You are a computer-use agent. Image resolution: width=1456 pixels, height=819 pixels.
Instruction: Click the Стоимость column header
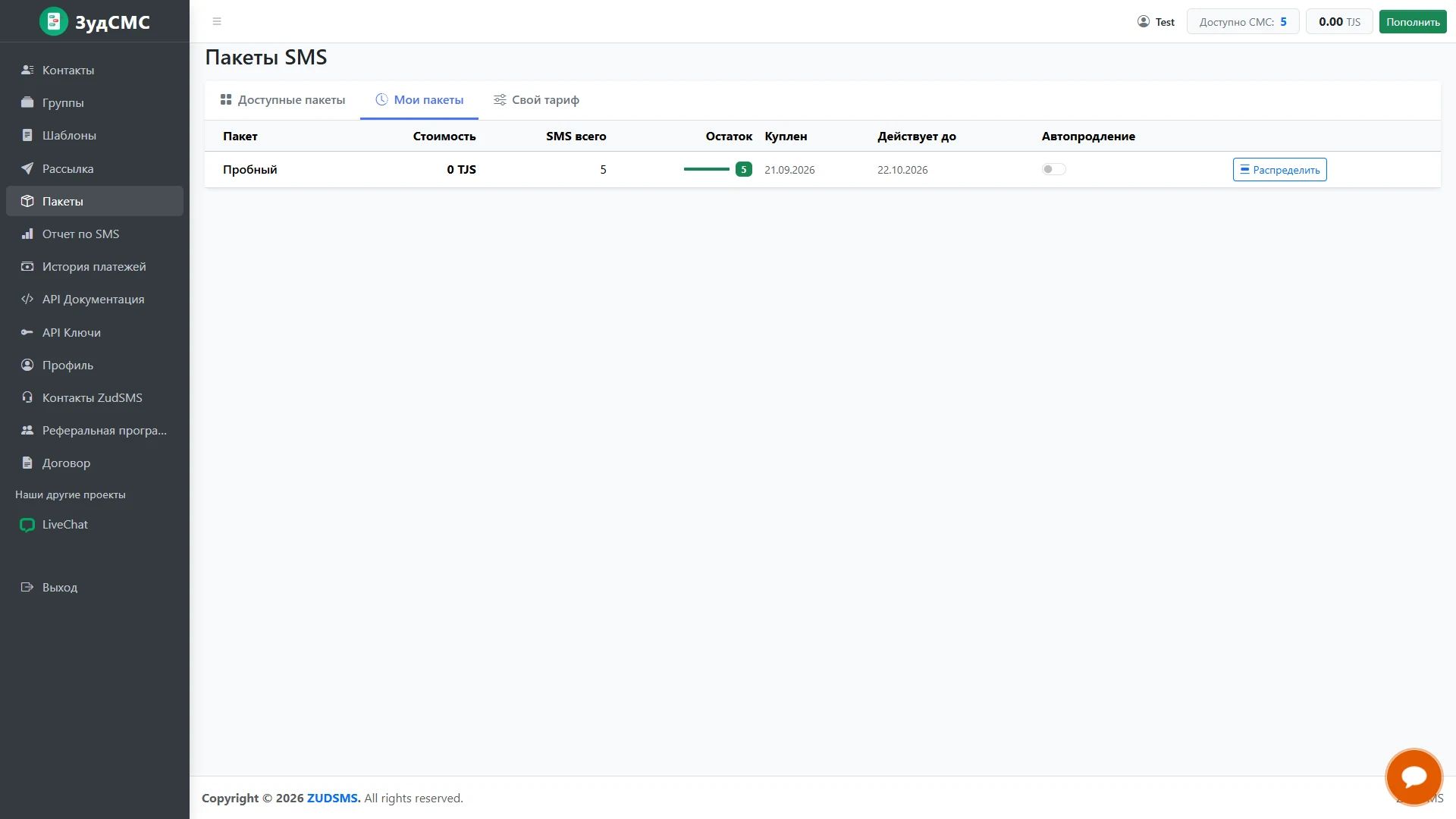[x=444, y=136]
